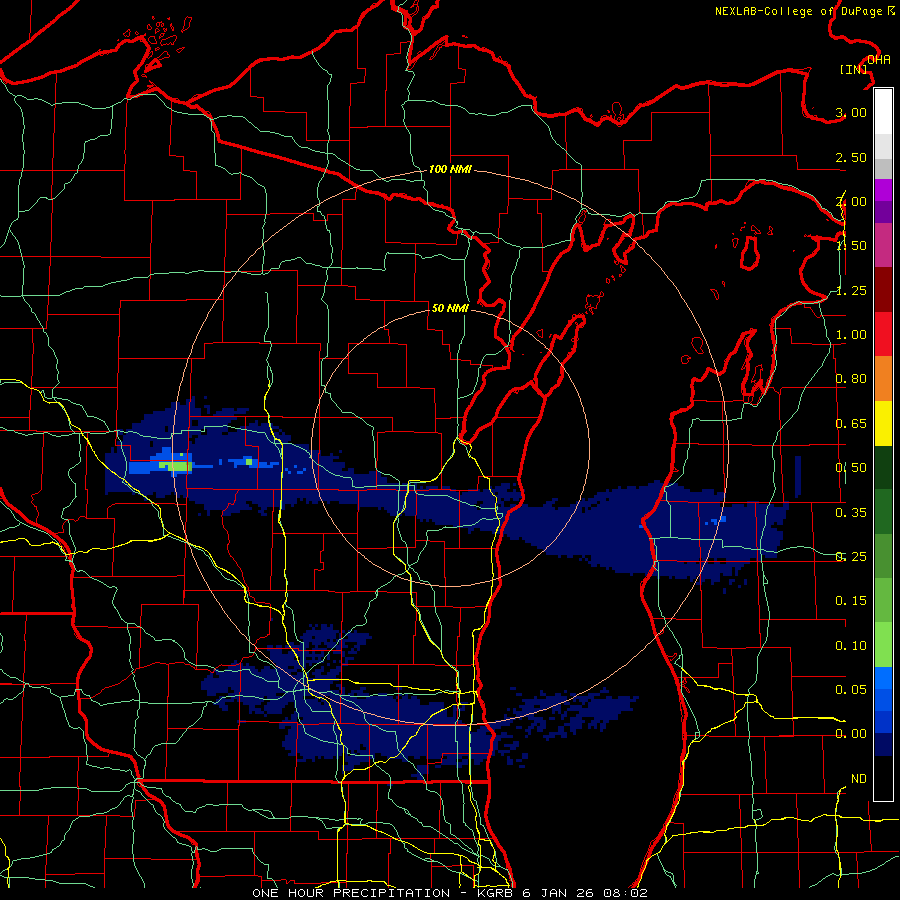The width and height of the screenshot is (900, 900).
Task: Click the 0.05 legend value
Action: pos(851,689)
